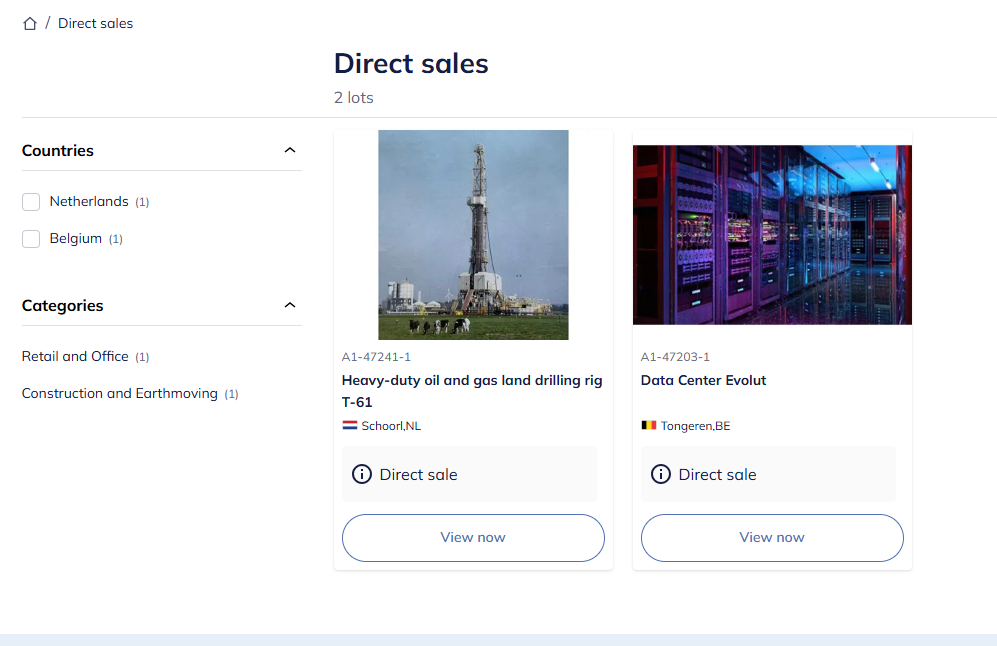Click lot number A1-47241-1
This screenshot has height=646, width=997.
(376, 357)
